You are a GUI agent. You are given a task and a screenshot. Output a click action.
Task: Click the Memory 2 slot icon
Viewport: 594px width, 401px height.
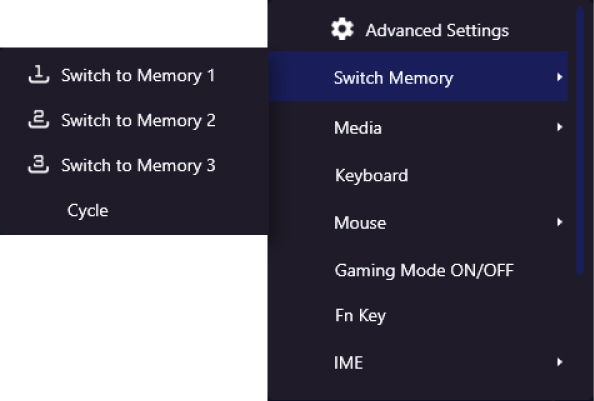pos(39,119)
